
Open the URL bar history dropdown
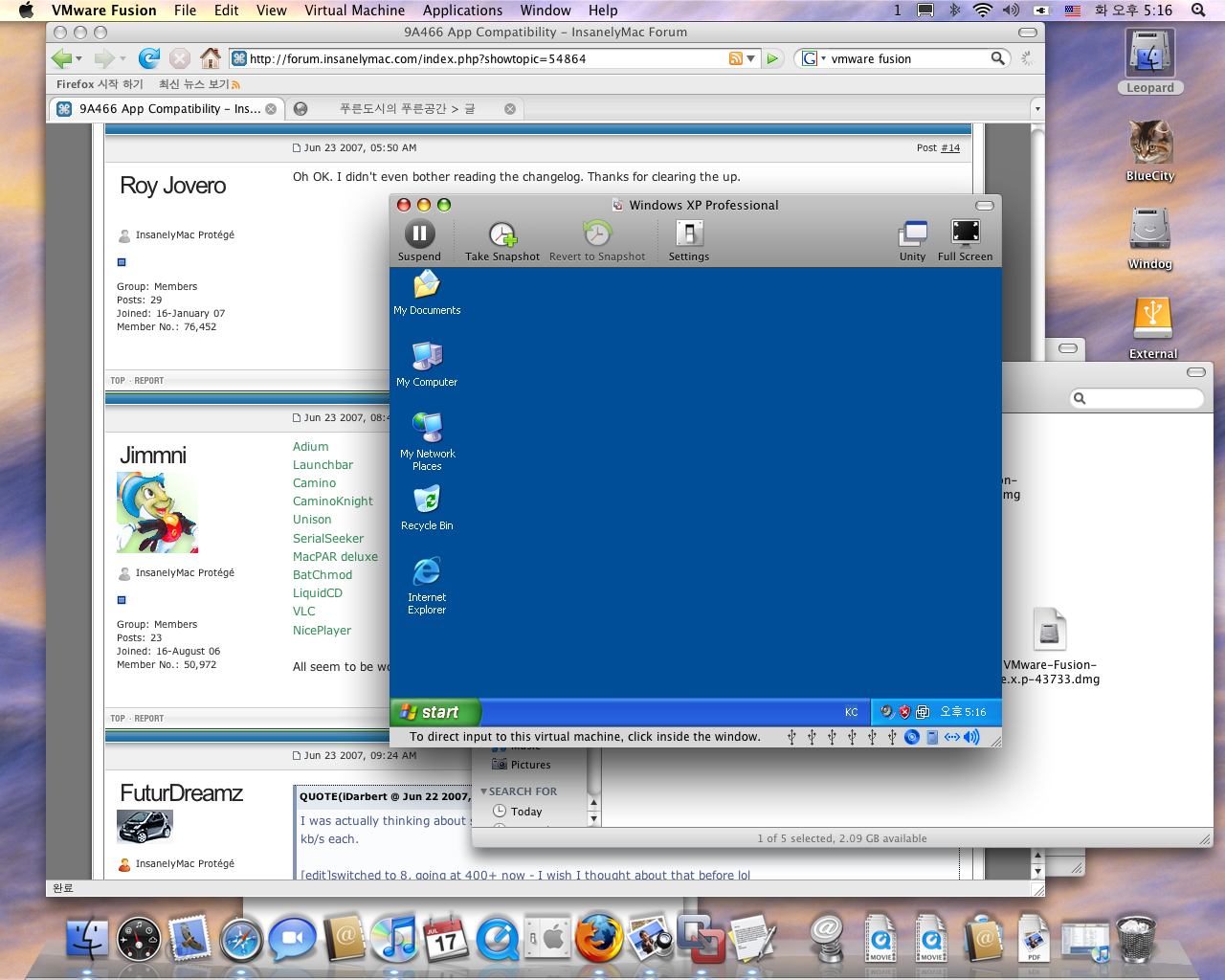tap(751, 58)
